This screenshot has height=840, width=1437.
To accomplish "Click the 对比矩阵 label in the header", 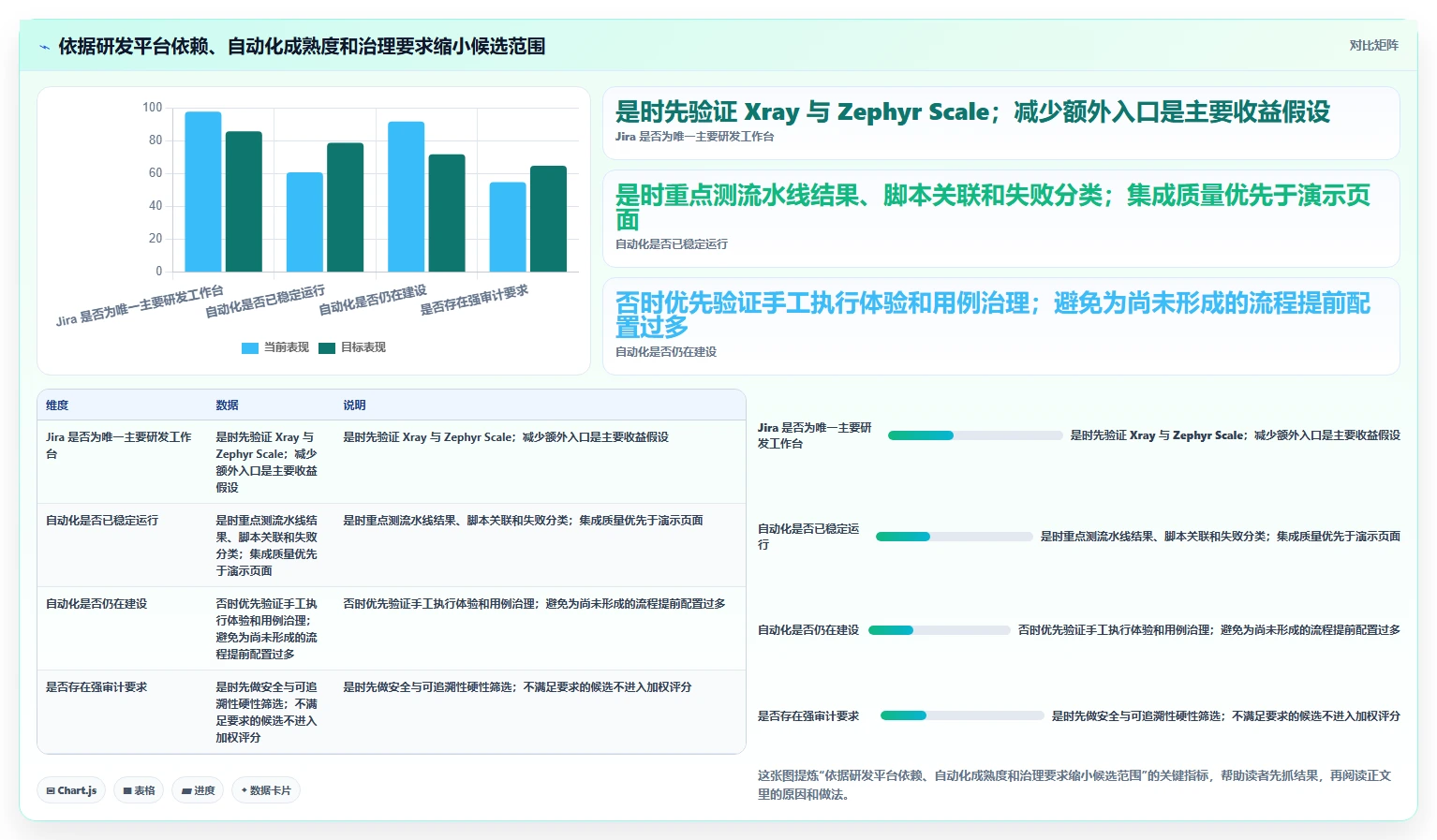I will coord(1373,45).
